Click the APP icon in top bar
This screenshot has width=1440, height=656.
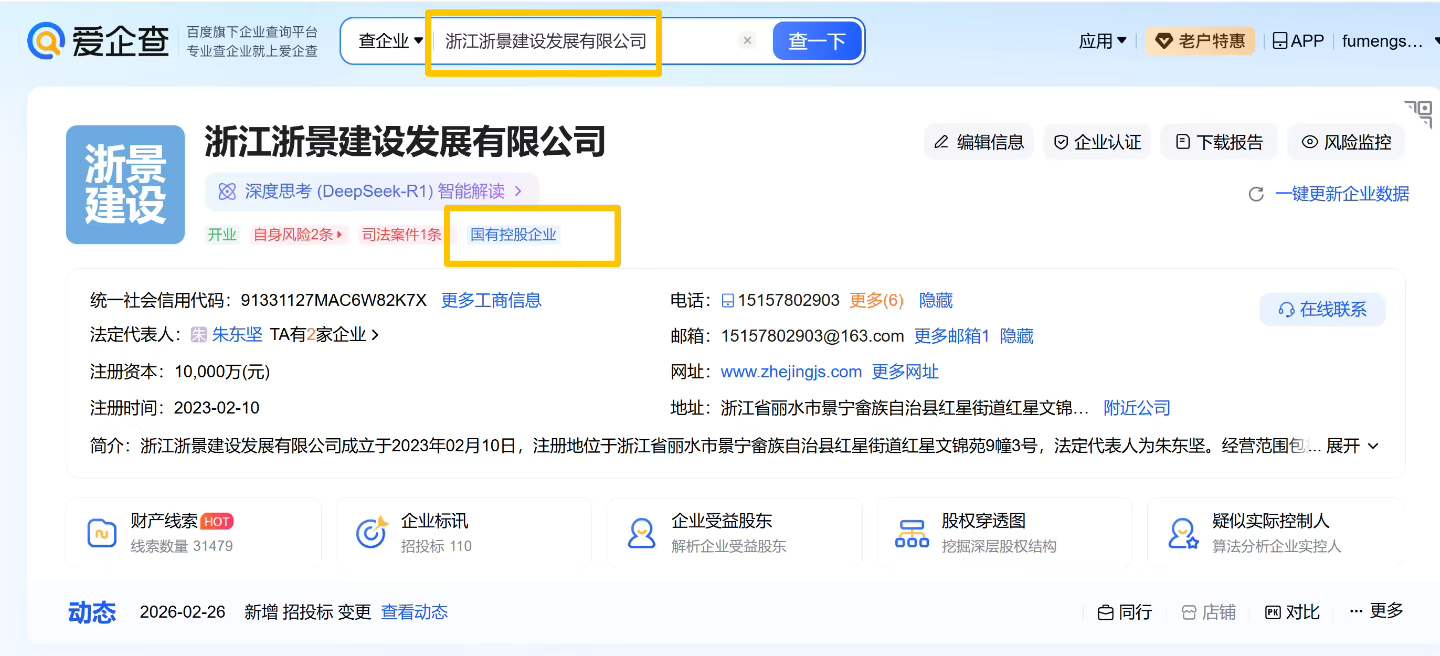tap(1281, 40)
